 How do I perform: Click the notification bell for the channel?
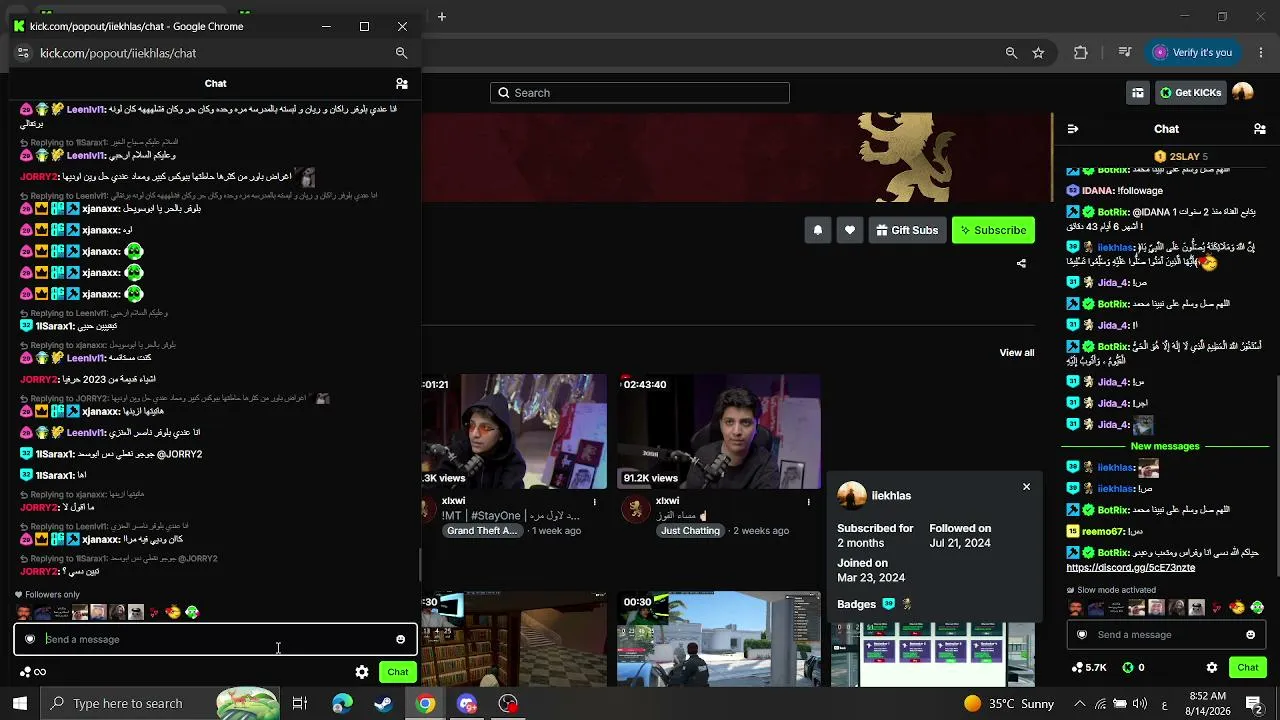(x=818, y=230)
